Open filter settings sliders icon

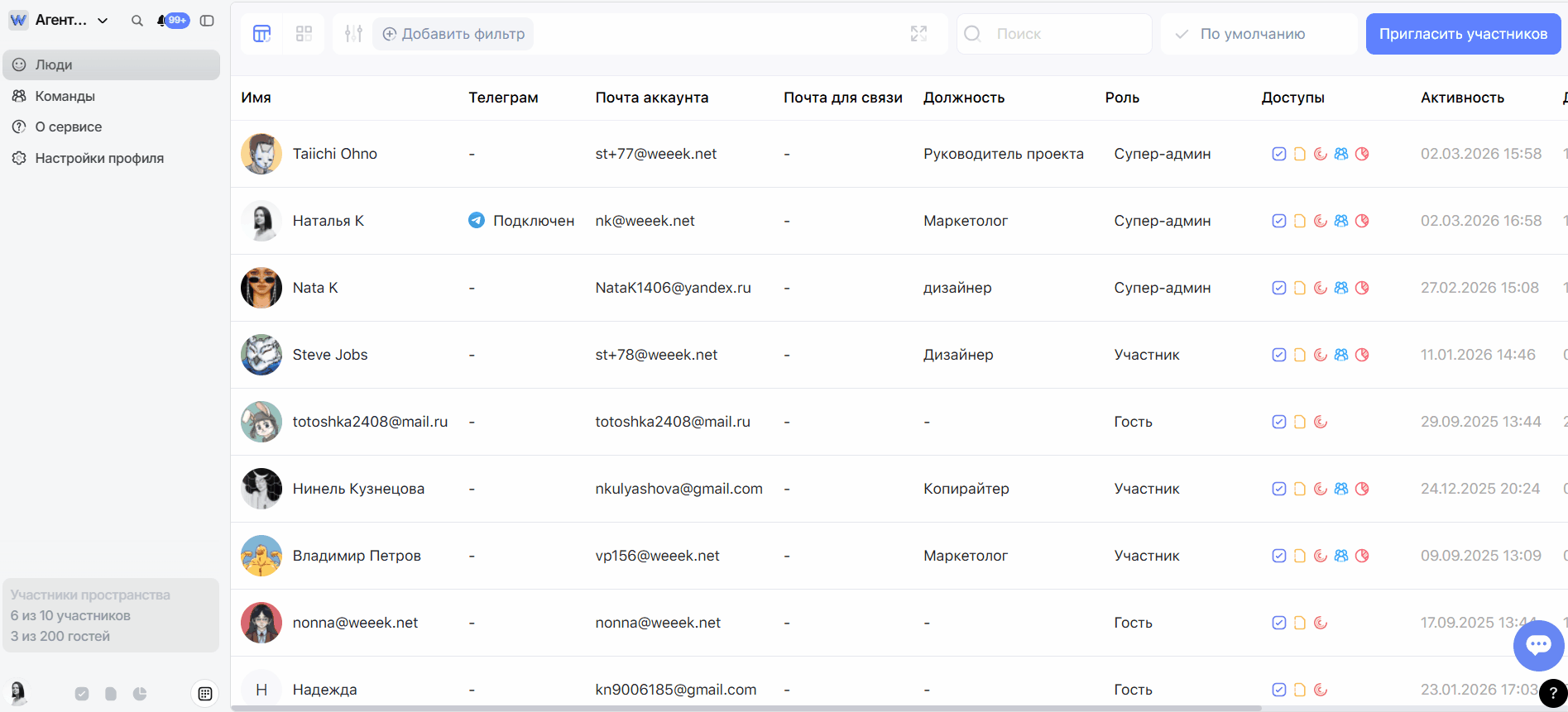point(353,34)
